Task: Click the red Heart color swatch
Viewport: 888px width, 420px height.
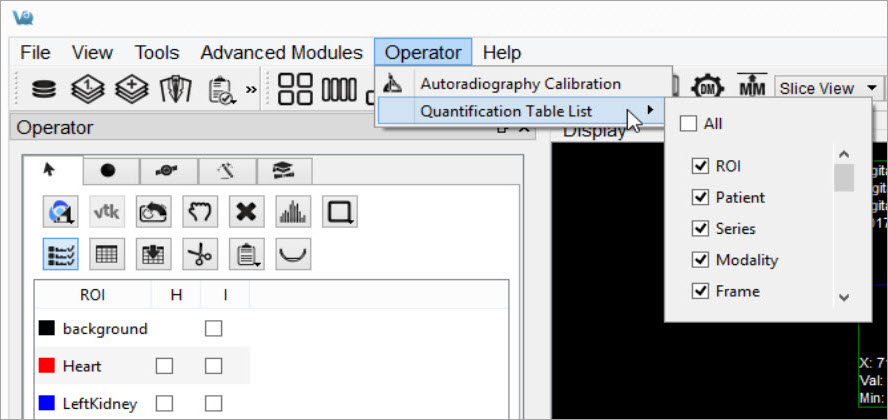Action: coord(46,366)
